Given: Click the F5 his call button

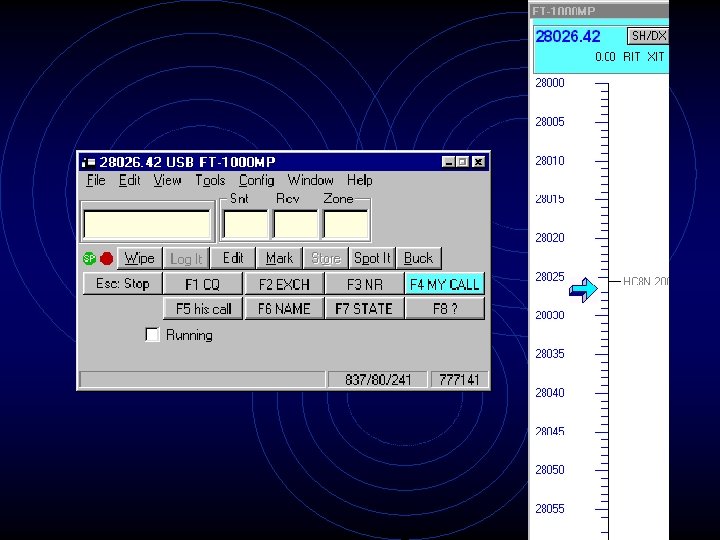Looking at the screenshot, I should pos(202,308).
